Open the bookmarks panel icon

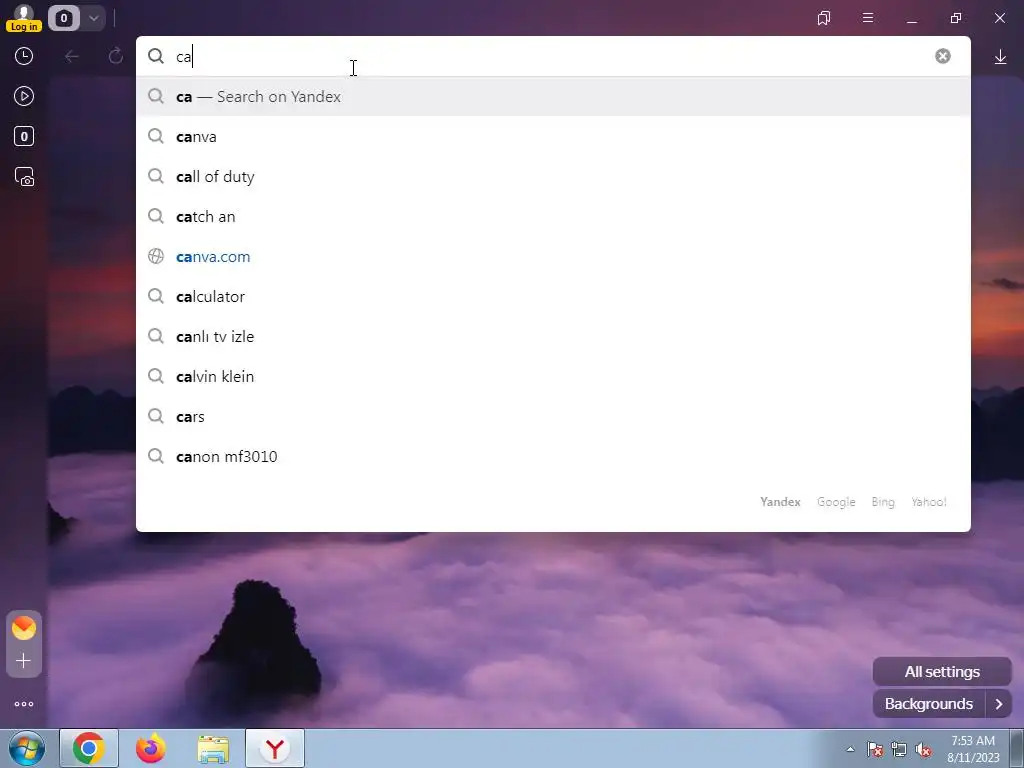(824, 18)
